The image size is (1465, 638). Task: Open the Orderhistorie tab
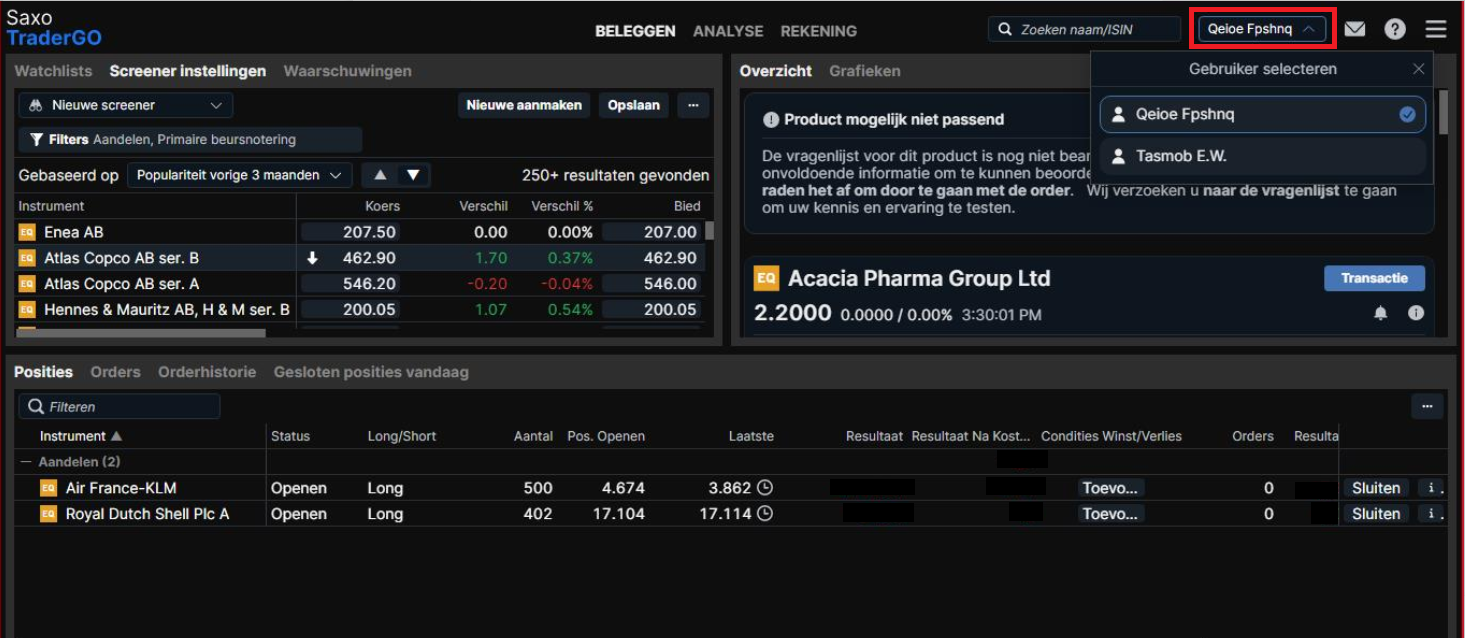(207, 372)
